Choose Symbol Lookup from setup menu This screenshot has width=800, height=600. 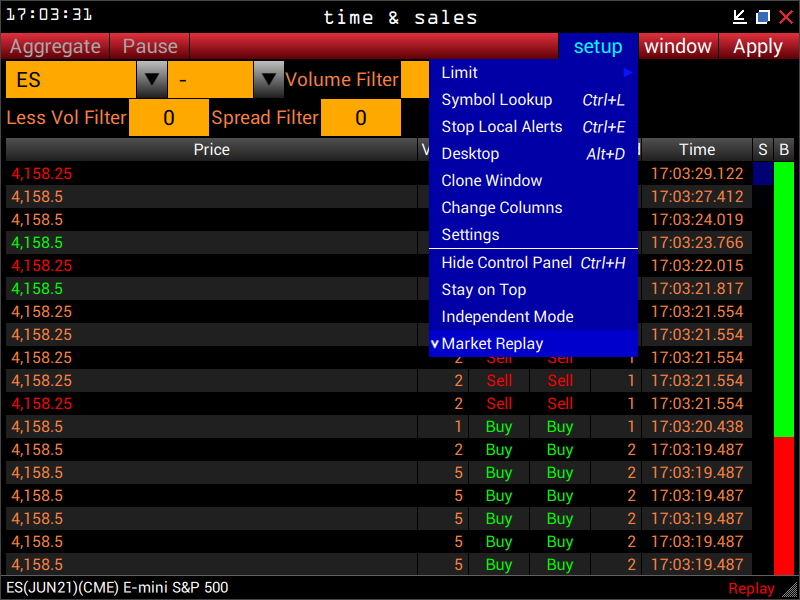[533, 100]
